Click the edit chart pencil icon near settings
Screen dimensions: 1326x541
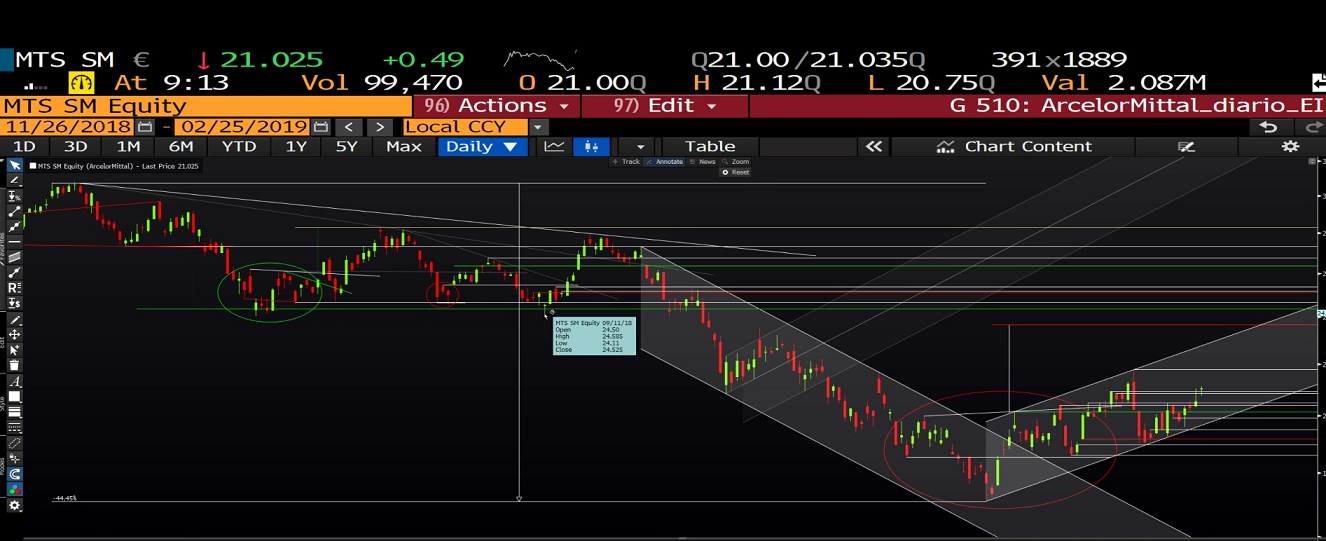click(x=1186, y=146)
